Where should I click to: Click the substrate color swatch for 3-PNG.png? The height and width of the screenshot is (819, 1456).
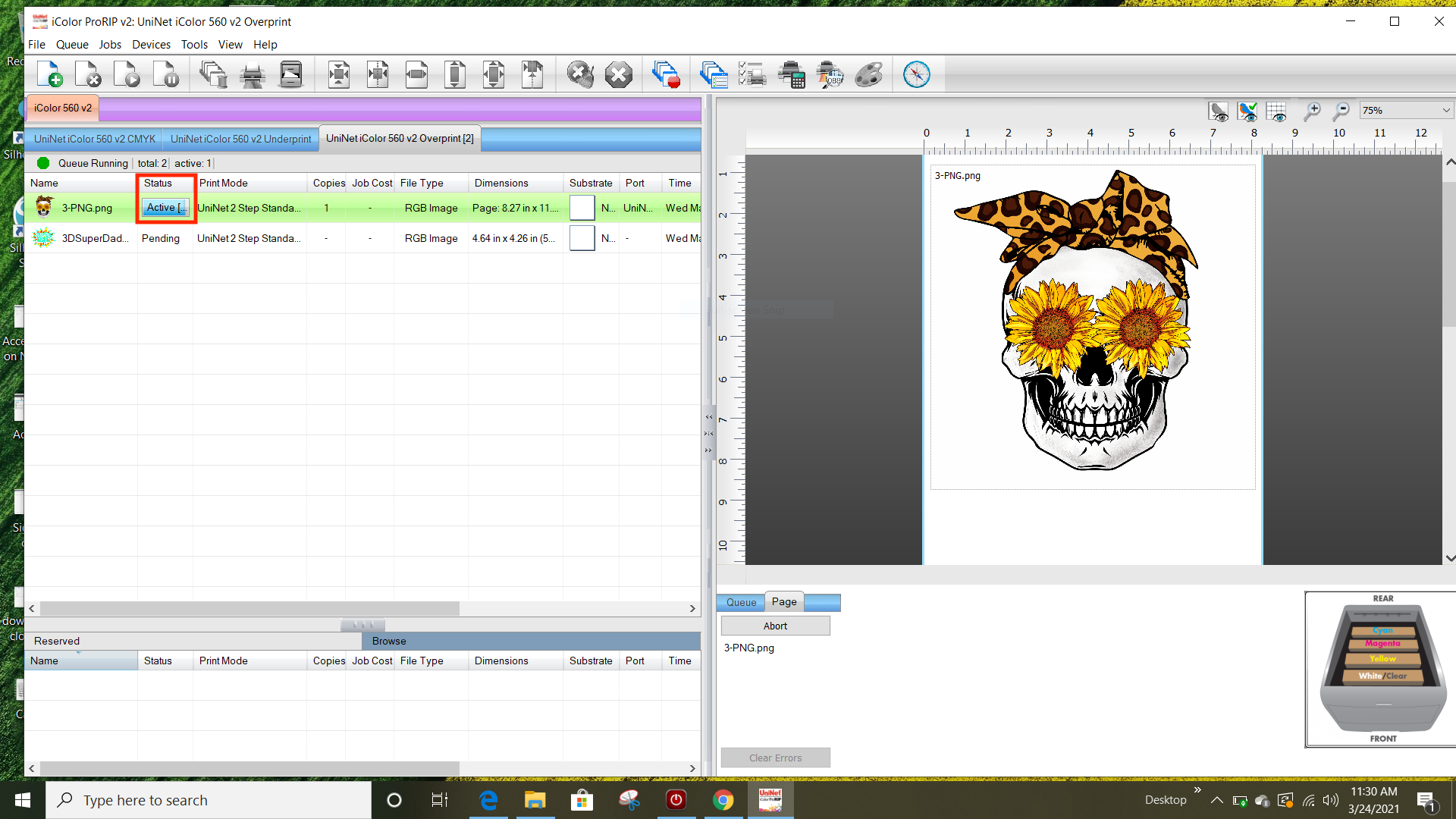click(x=582, y=208)
